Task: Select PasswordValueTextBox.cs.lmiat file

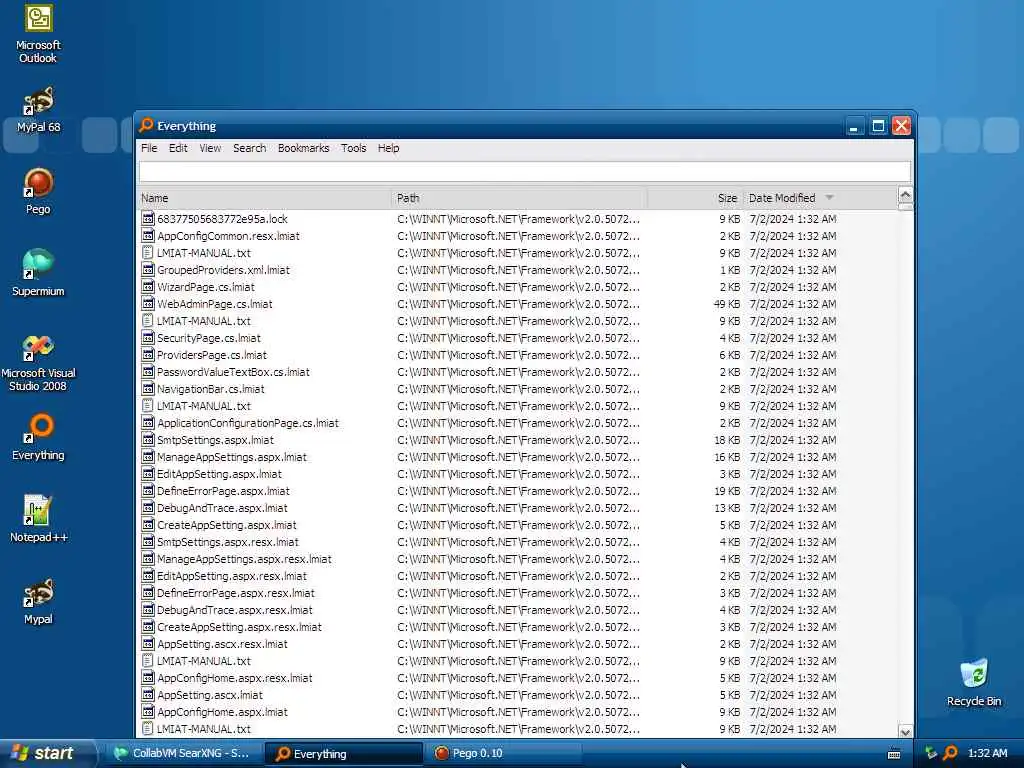Action: point(233,372)
